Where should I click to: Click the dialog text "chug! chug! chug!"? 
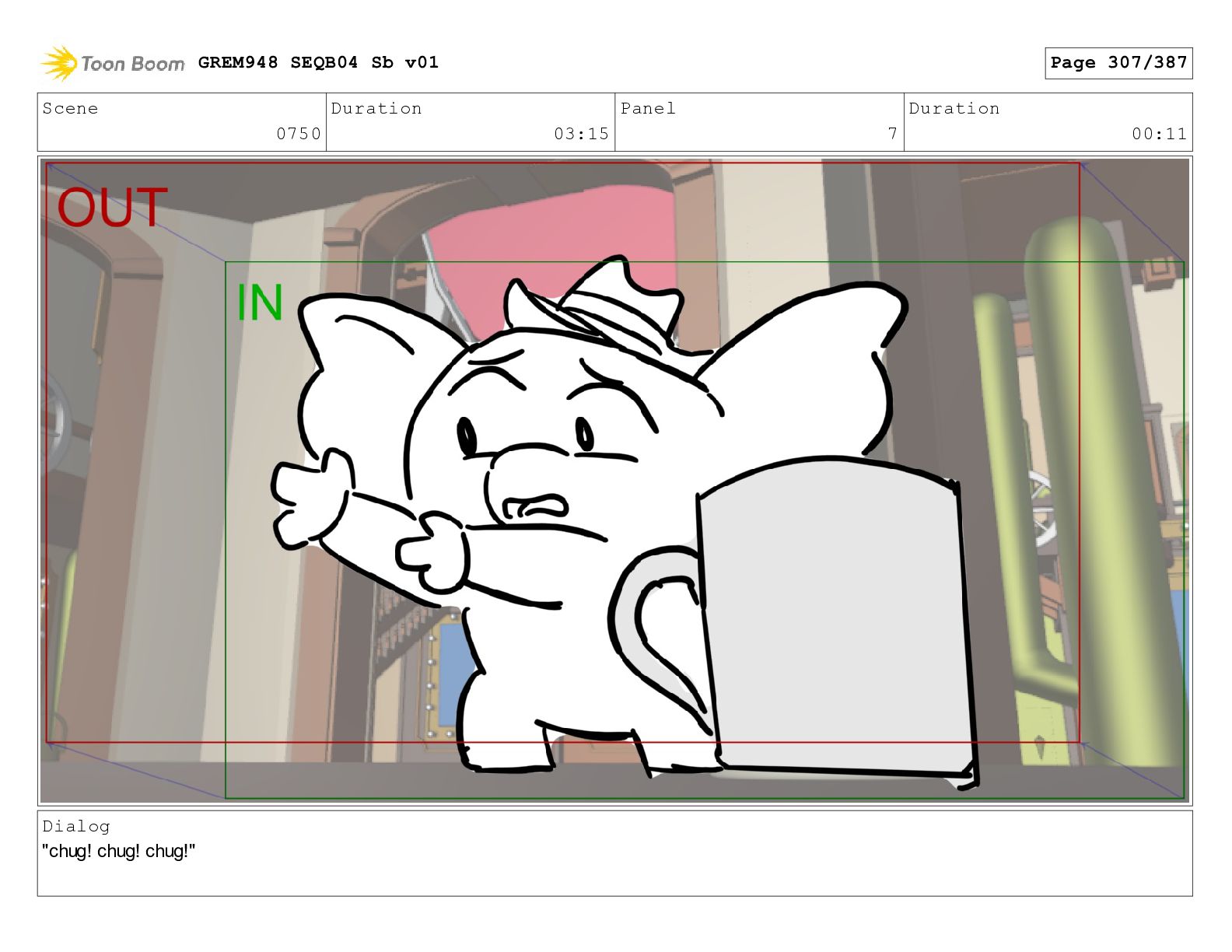point(119,851)
